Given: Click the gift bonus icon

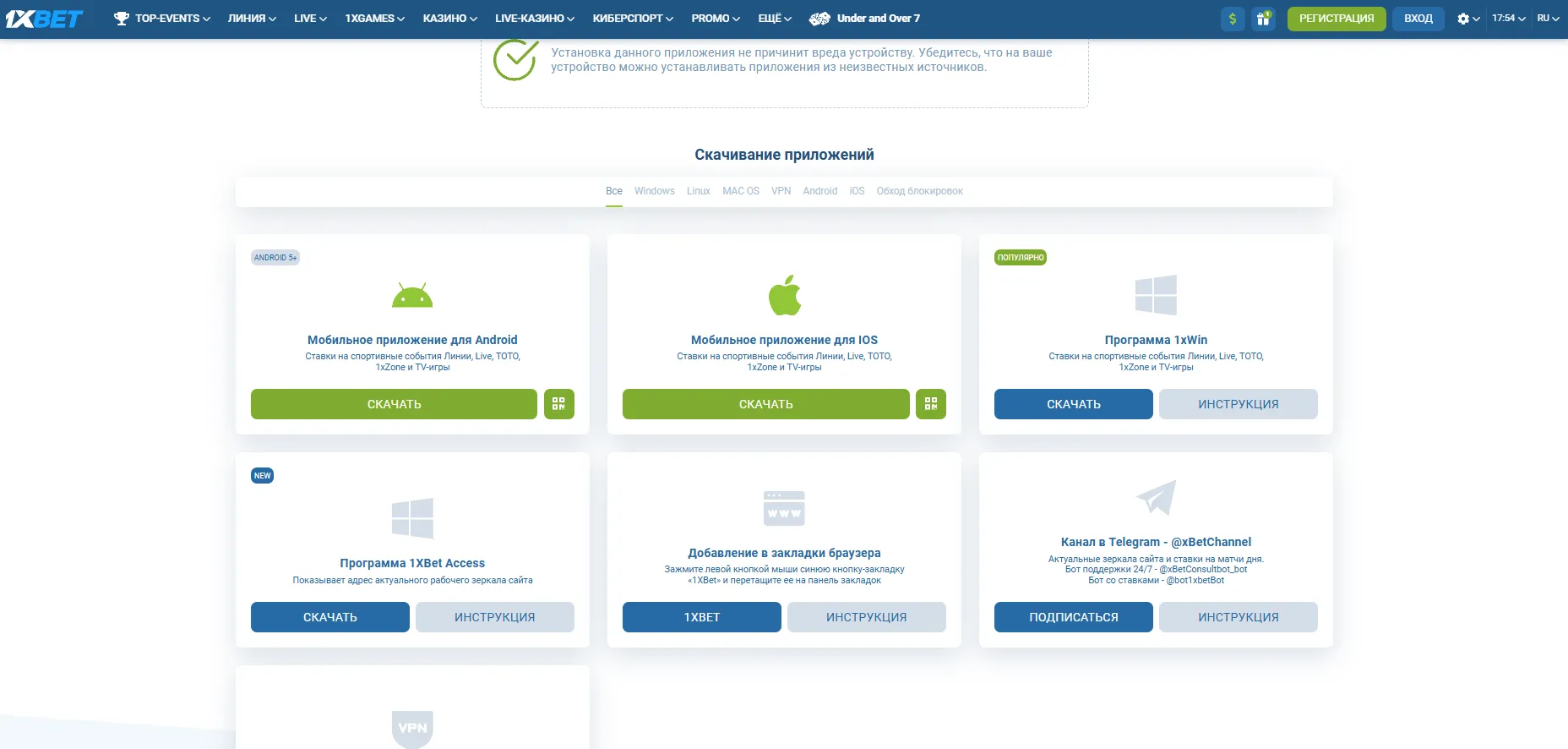Looking at the screenshot, I should pos(1263,19).
